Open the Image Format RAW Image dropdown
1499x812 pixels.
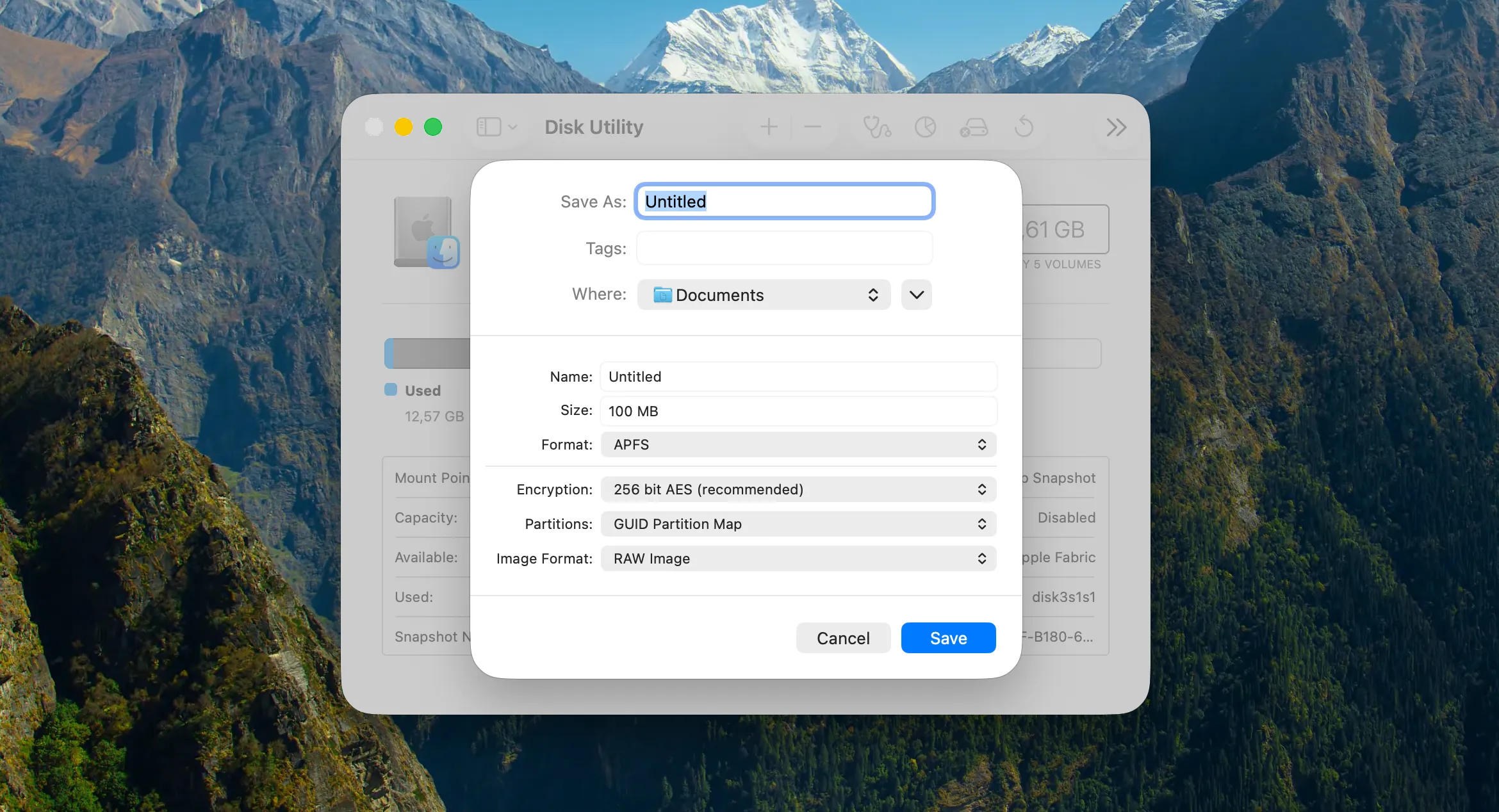(x=798, y=558)
